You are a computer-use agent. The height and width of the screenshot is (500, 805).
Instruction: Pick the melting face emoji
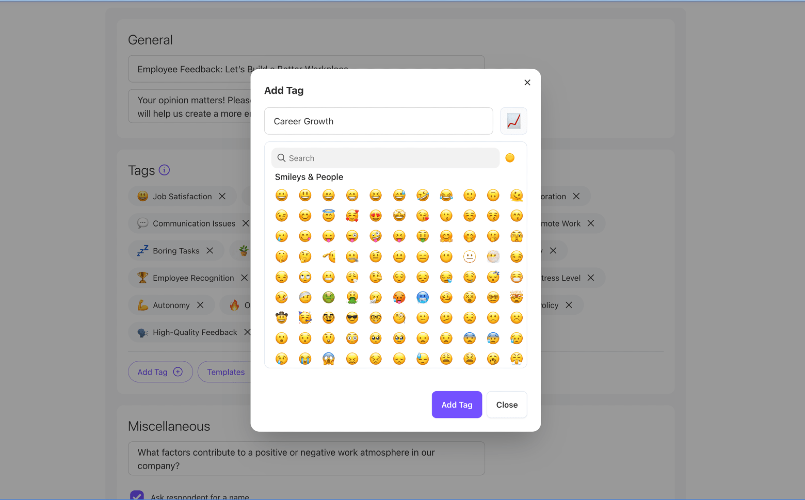point(516,195)
